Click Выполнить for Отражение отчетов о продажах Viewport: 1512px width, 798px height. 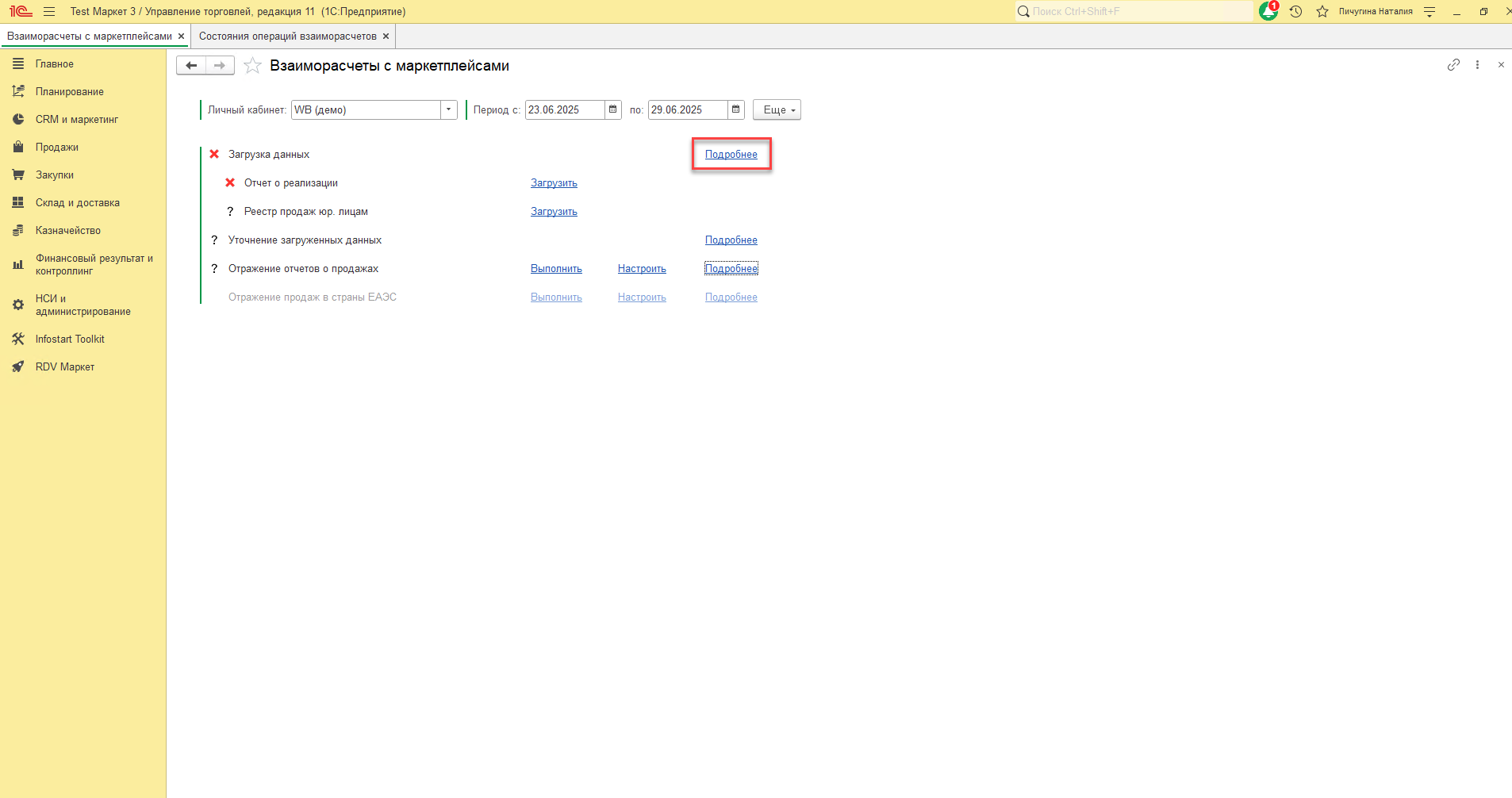click(x=556, y=269)
